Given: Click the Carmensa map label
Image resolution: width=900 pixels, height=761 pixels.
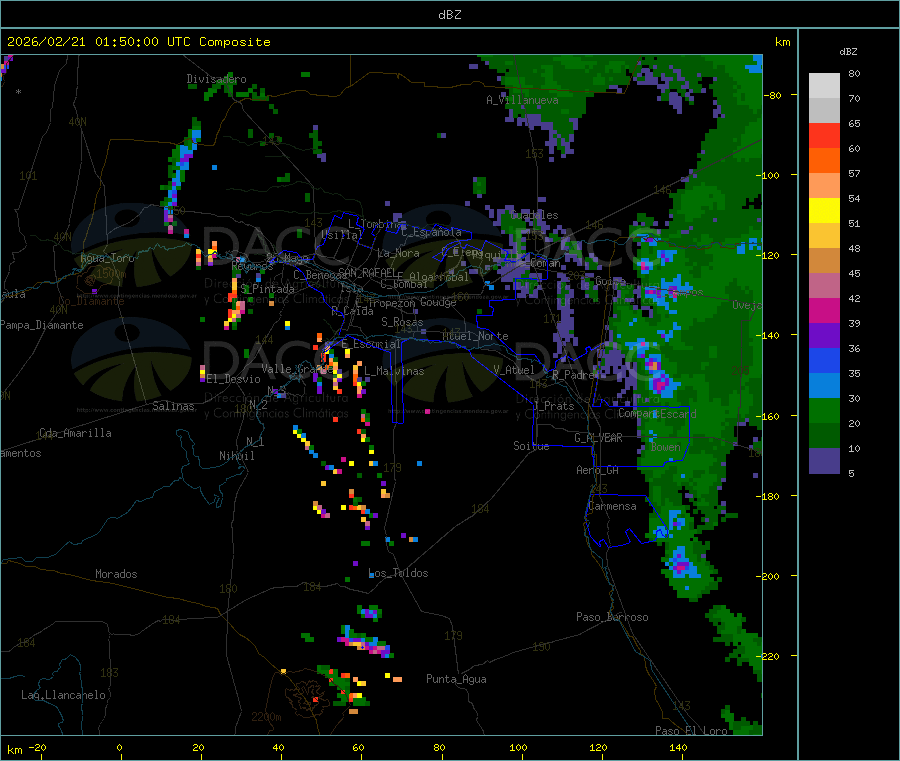Looking at the screenshot, I should [x=612, y=506].
